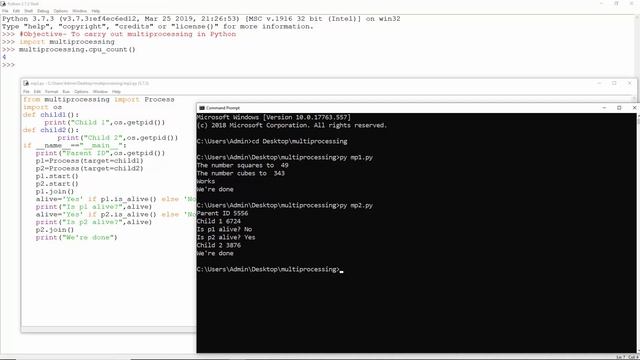This screenshot has width=640, height=360.
Task: Click the mp2.py editor title bar icon
Action: point(26,83)
